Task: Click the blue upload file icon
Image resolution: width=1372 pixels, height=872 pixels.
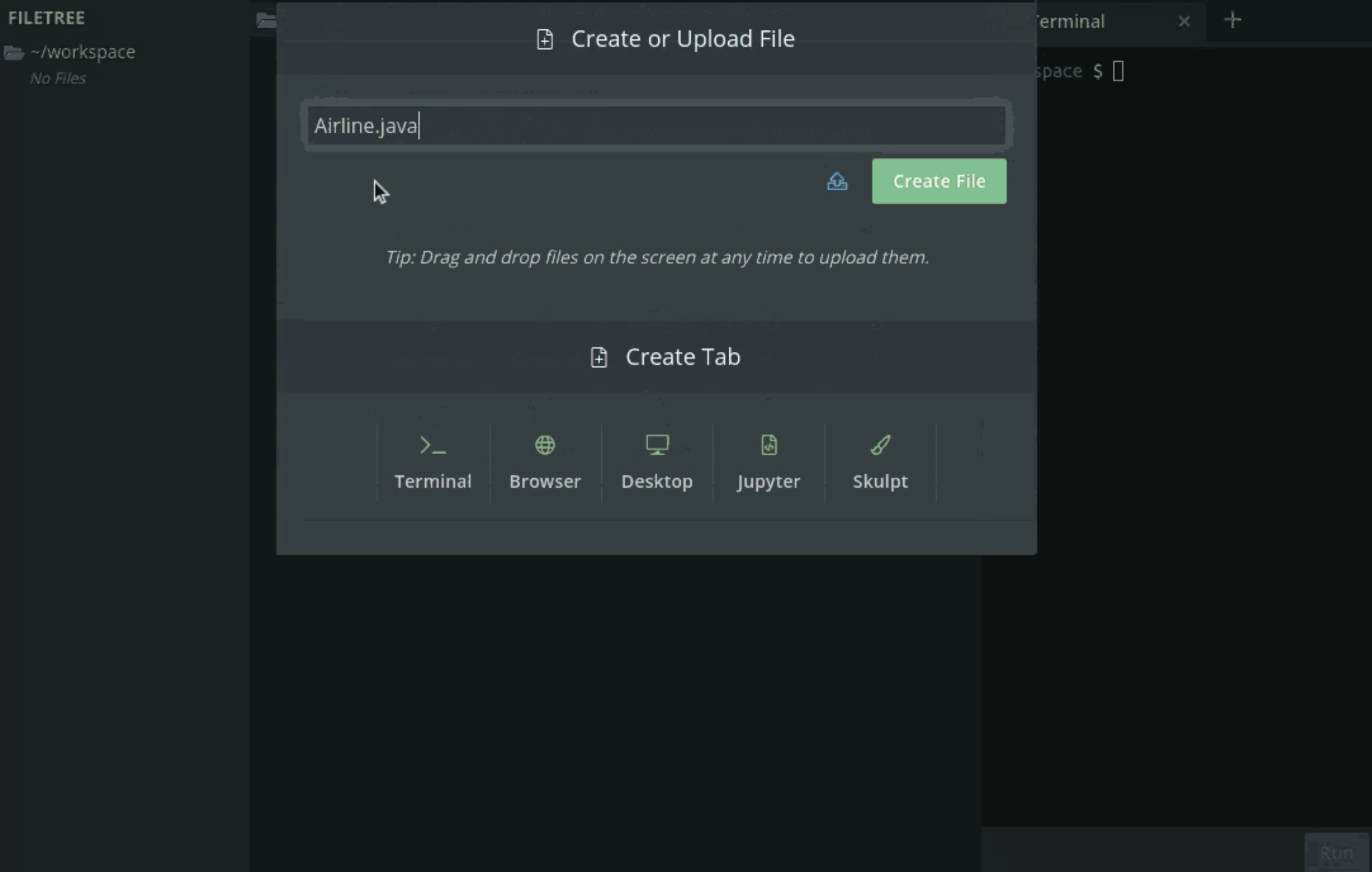Action: coord(837,181)
